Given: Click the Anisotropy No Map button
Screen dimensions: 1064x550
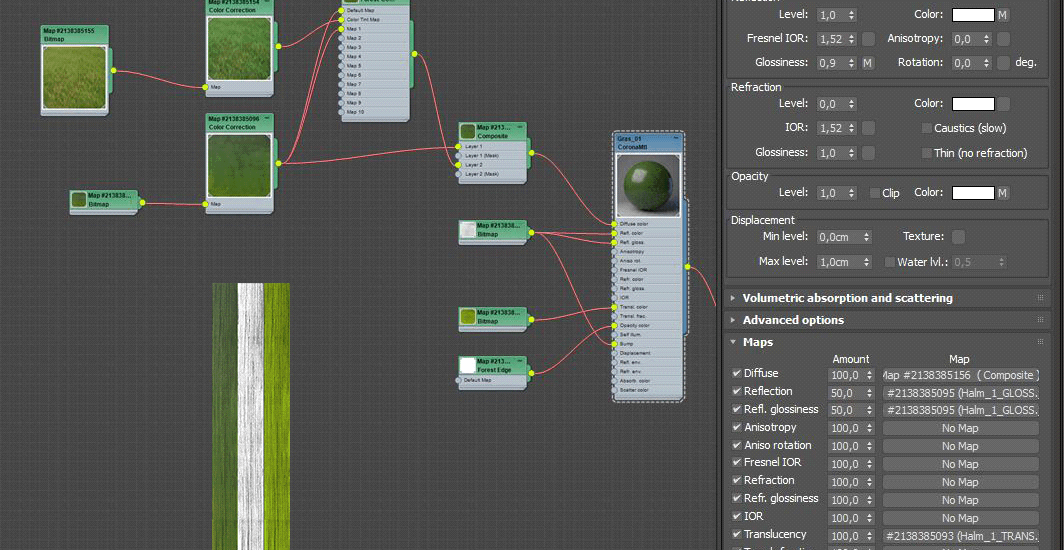Looking at the screenshot, I should coord(960,428).
